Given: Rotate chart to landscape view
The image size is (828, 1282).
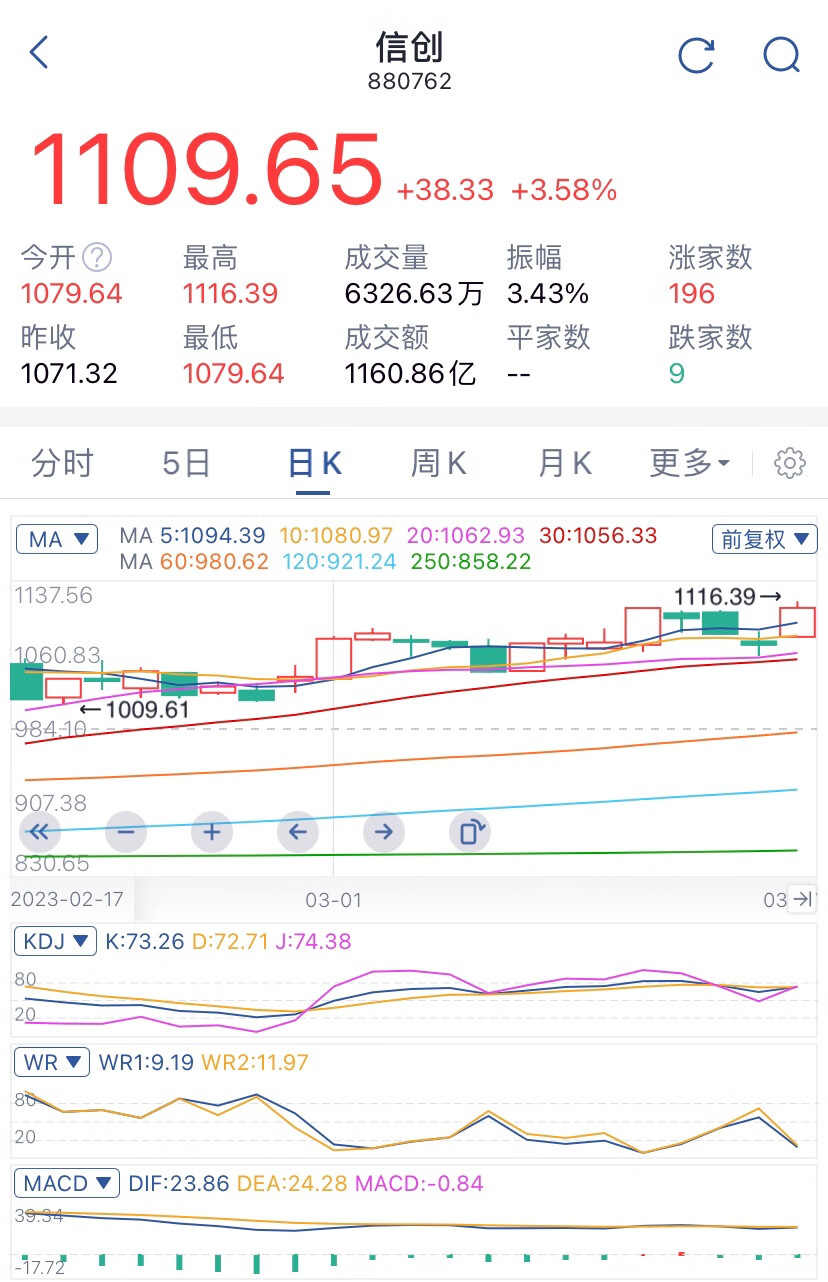Looking at the screenshot, I should tap(470, 831).
